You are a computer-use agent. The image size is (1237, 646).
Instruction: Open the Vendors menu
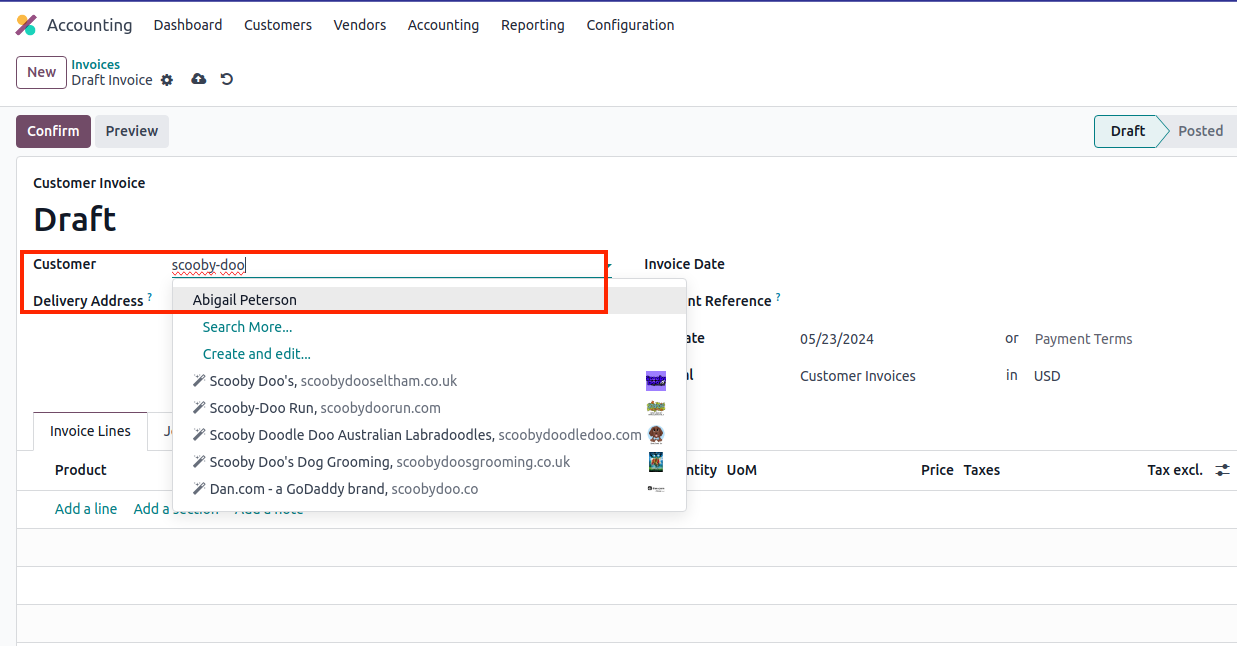(x=360, y=25)
